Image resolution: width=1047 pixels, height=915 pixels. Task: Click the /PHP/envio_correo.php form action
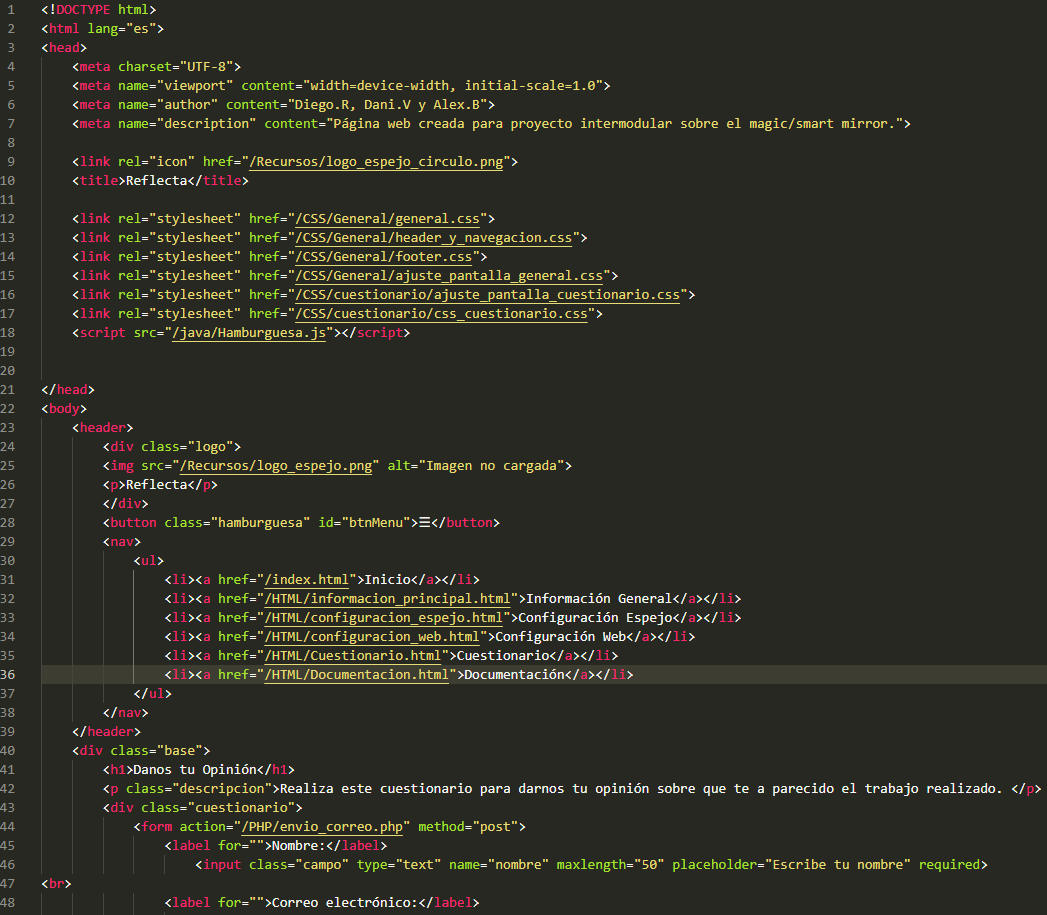pyautogui.click(x=322, y=828)
